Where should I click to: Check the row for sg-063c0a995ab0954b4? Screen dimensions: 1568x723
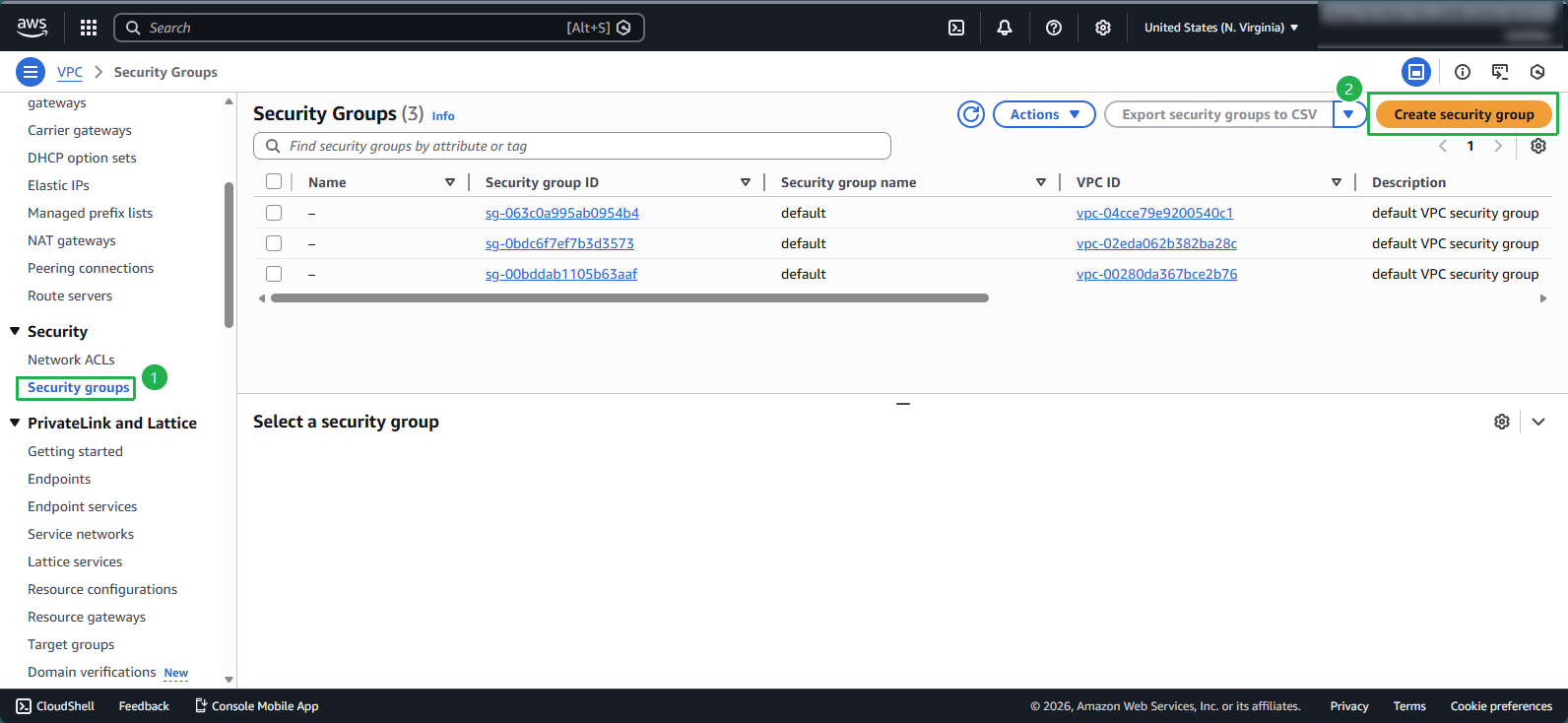tap(274, 213)
